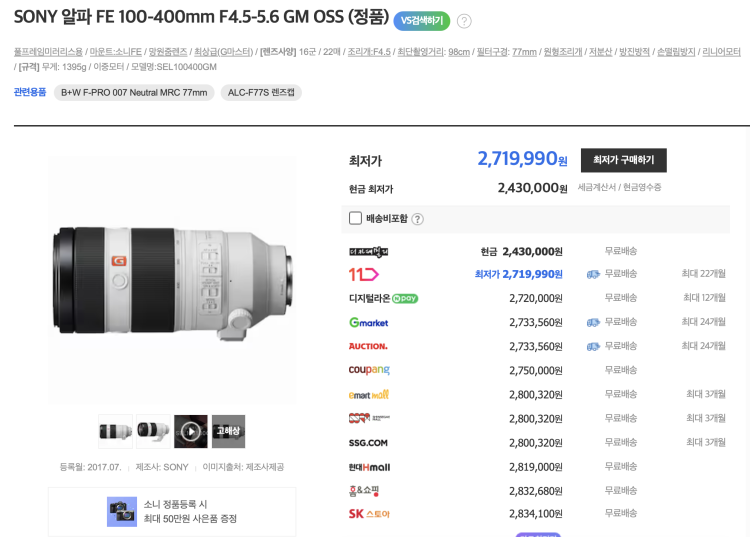Viewport: 750px width, 537px height.
Task: Open the 11번가 seller logo
Action: [364, 274]
